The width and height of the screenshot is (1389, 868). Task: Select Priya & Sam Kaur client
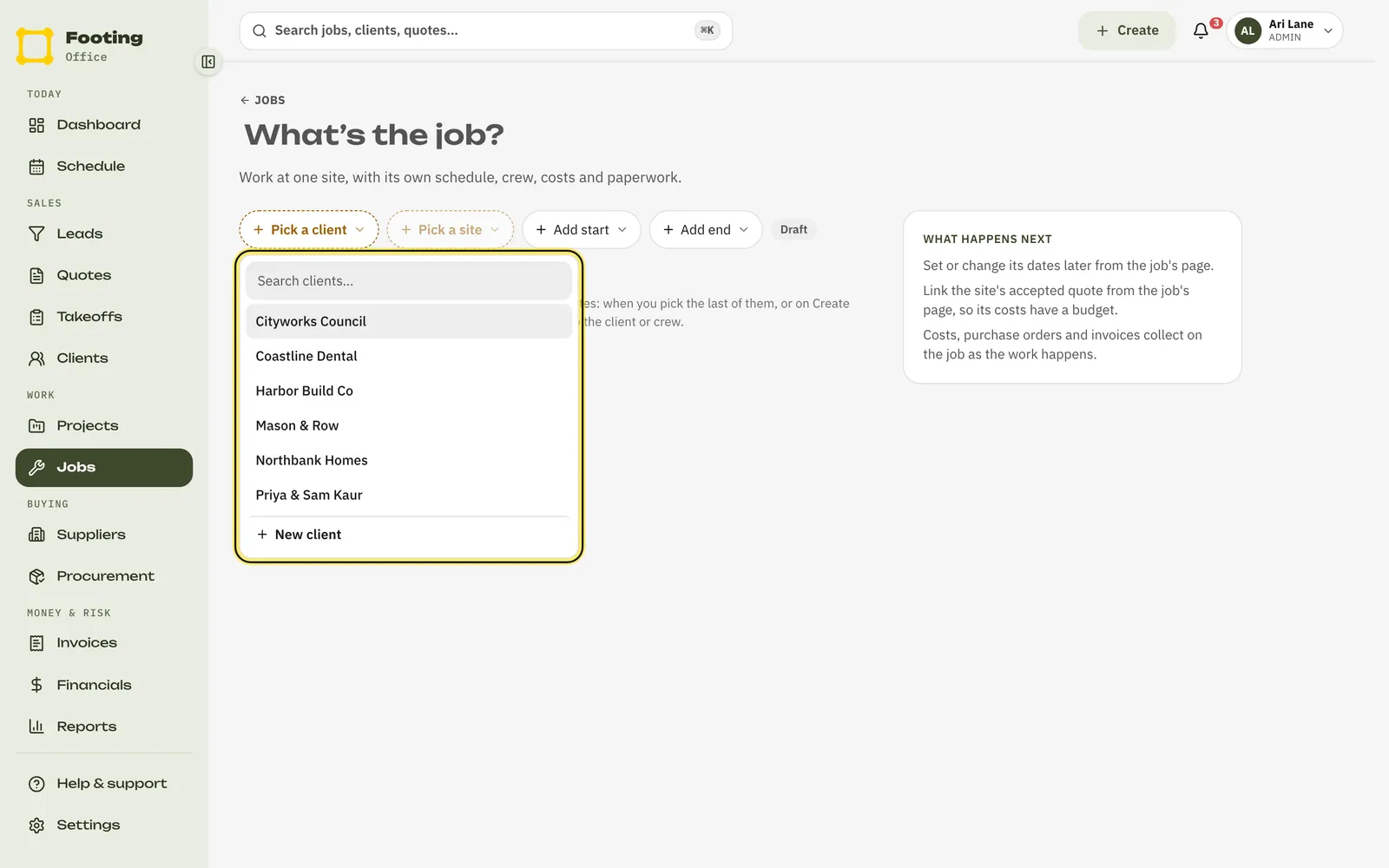(x=409, y=495)
